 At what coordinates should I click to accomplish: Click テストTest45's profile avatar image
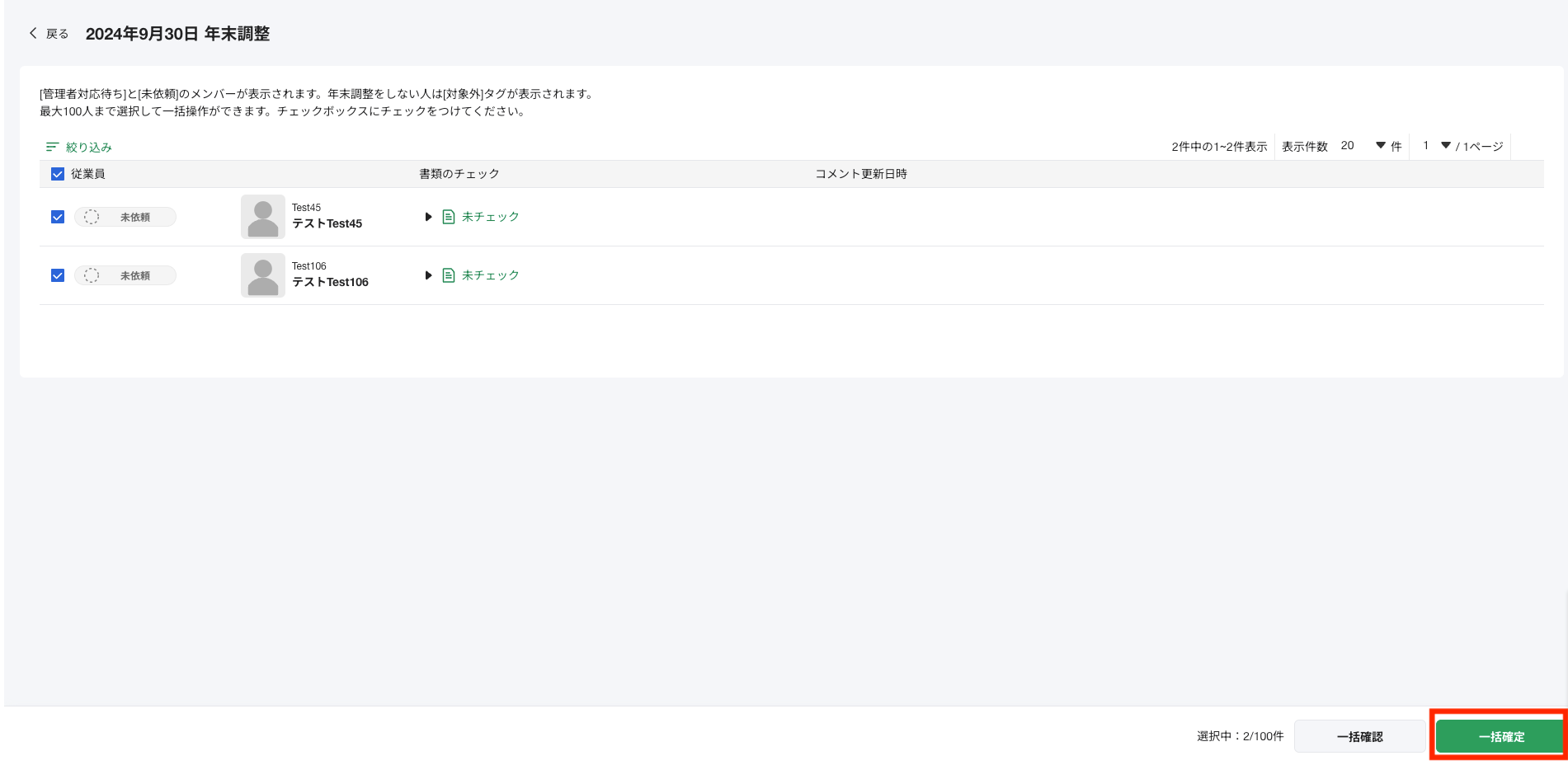click(x=262, y=216)
